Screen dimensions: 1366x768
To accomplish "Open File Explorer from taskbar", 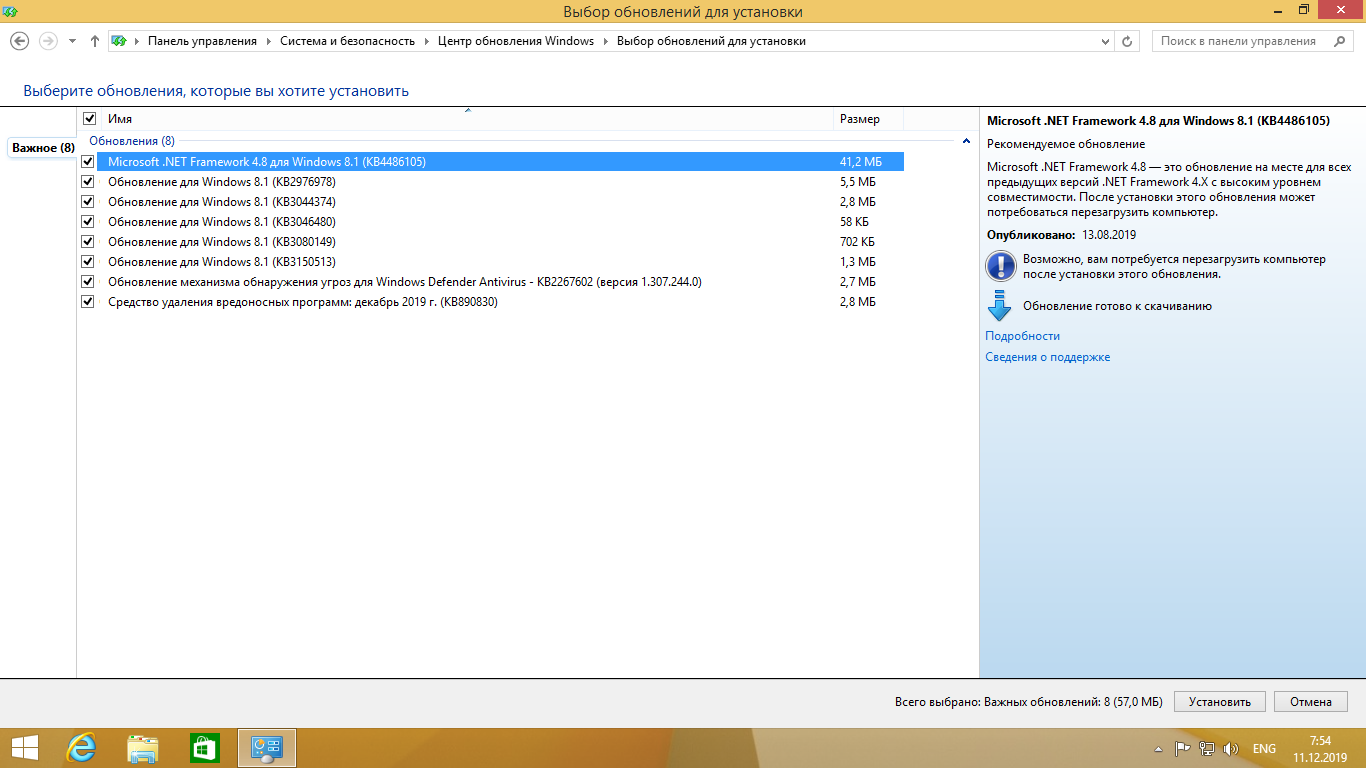I will (143, 748).
